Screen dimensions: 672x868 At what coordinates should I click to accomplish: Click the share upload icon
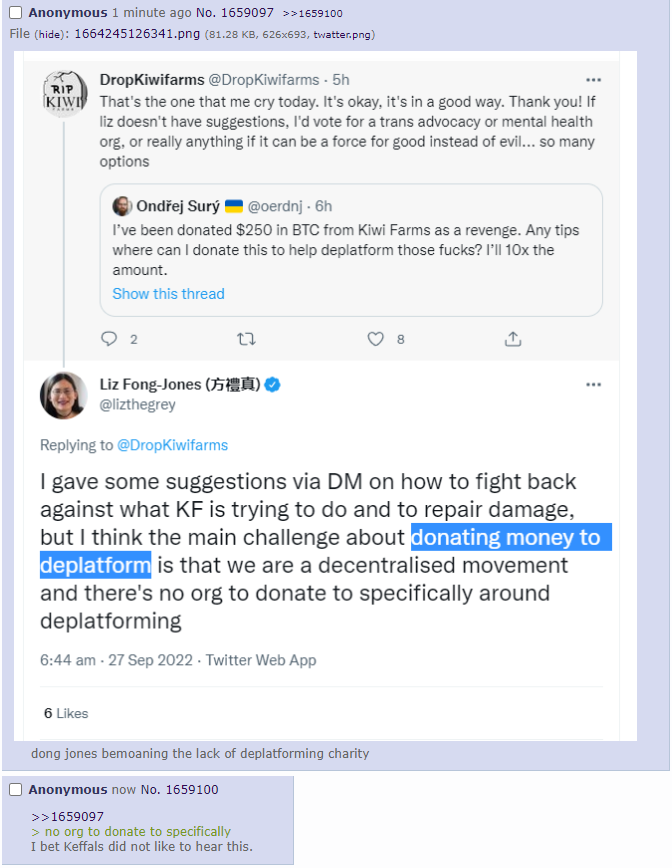click(513, 339)
